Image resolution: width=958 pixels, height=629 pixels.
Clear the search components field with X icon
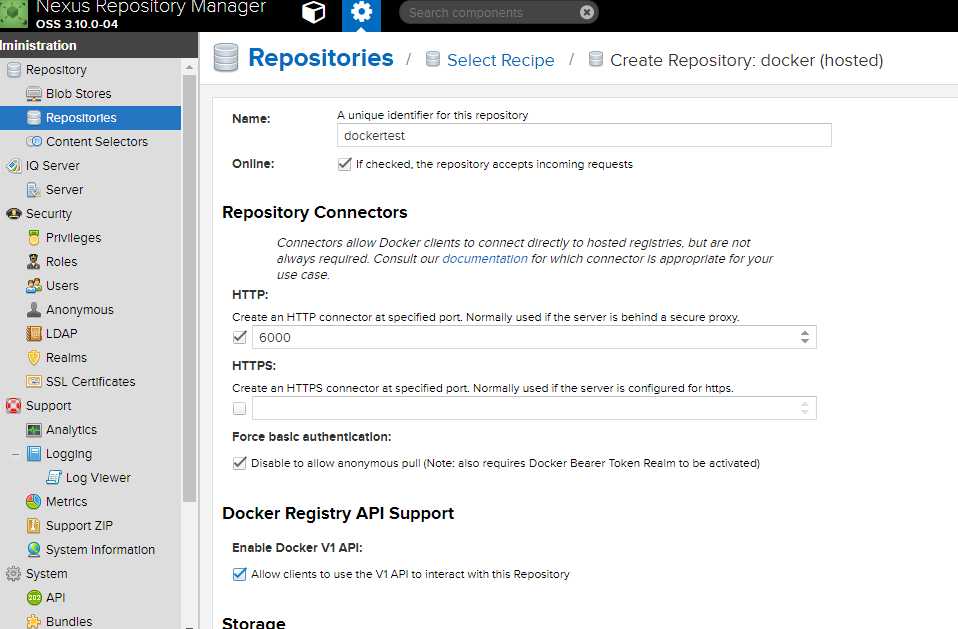pos(587,13)
